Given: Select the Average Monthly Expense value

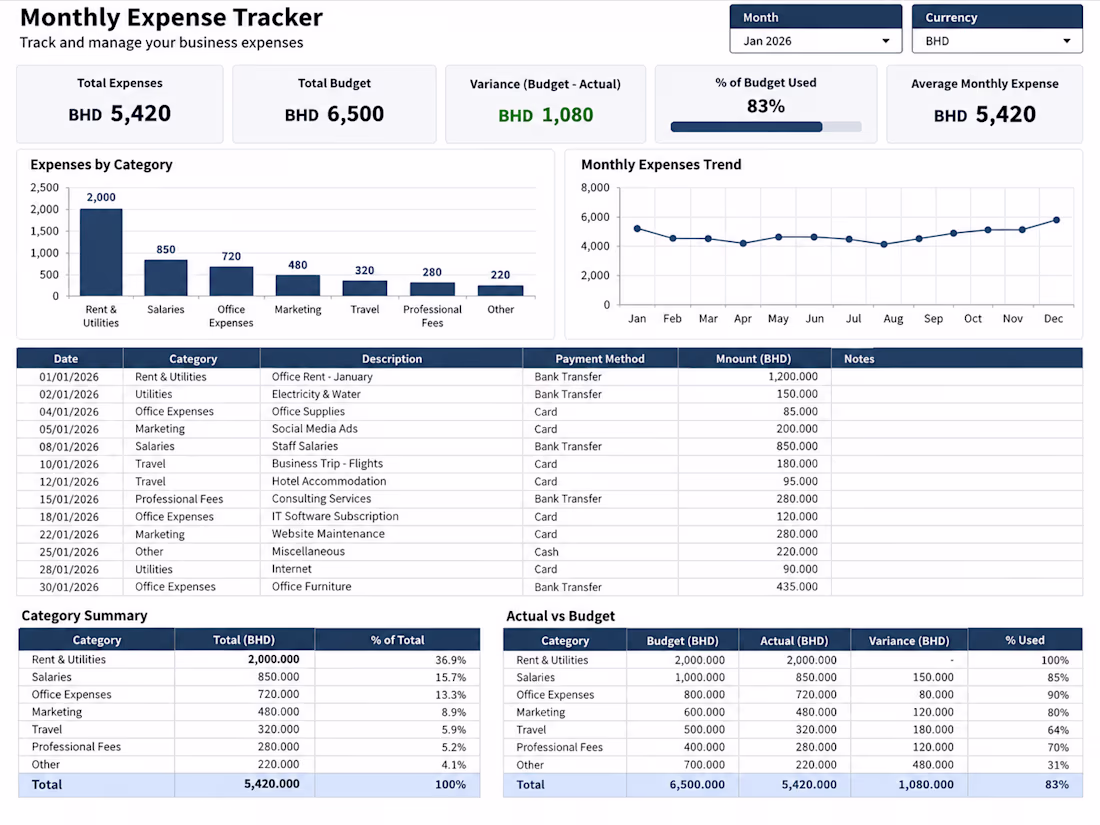Looking at the screenshot, I should [984, 115].
